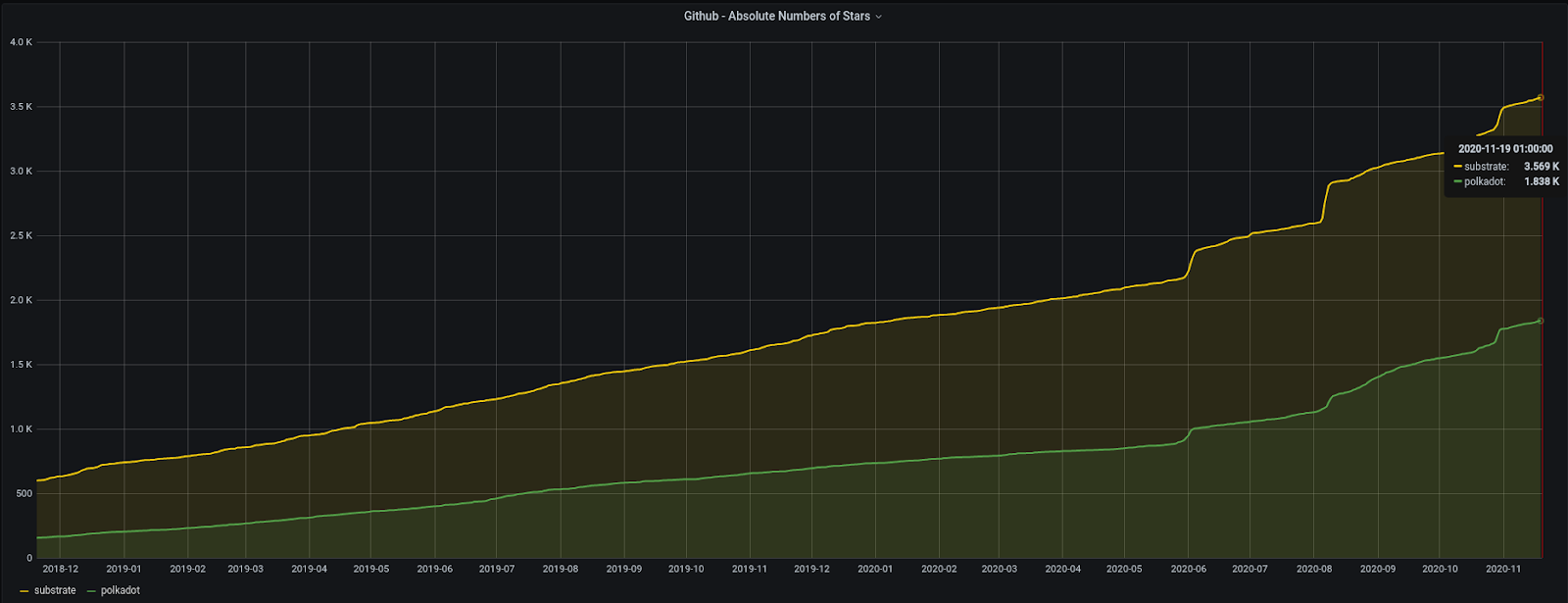Click the 2020-05 x-axis label
Image resolution: width=1568 pixels, height=603 pixels.
pos(1124,569)
